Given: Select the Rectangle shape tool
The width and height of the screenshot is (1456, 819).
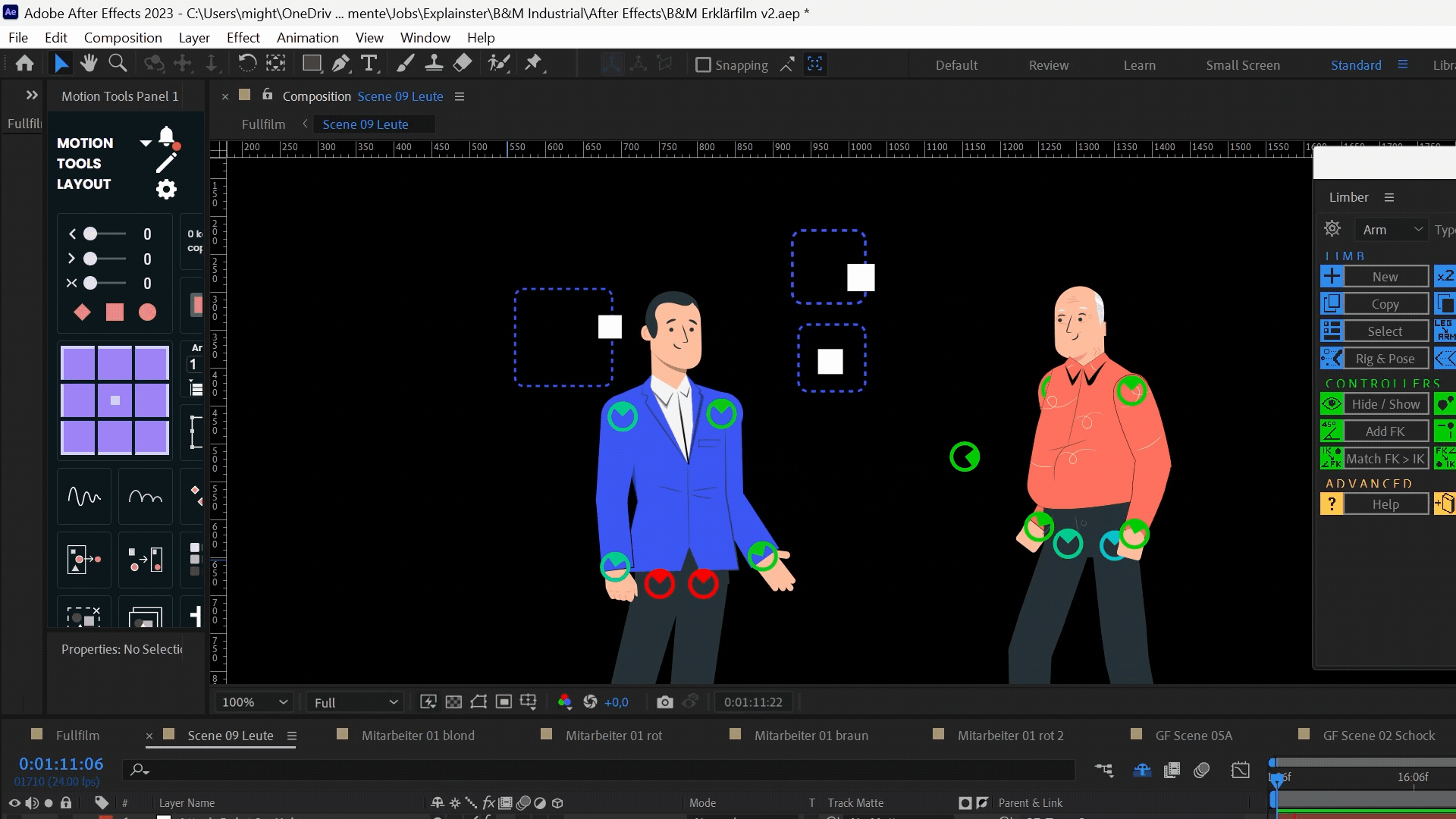Looking at the screenshot, I should click(311, 64).
